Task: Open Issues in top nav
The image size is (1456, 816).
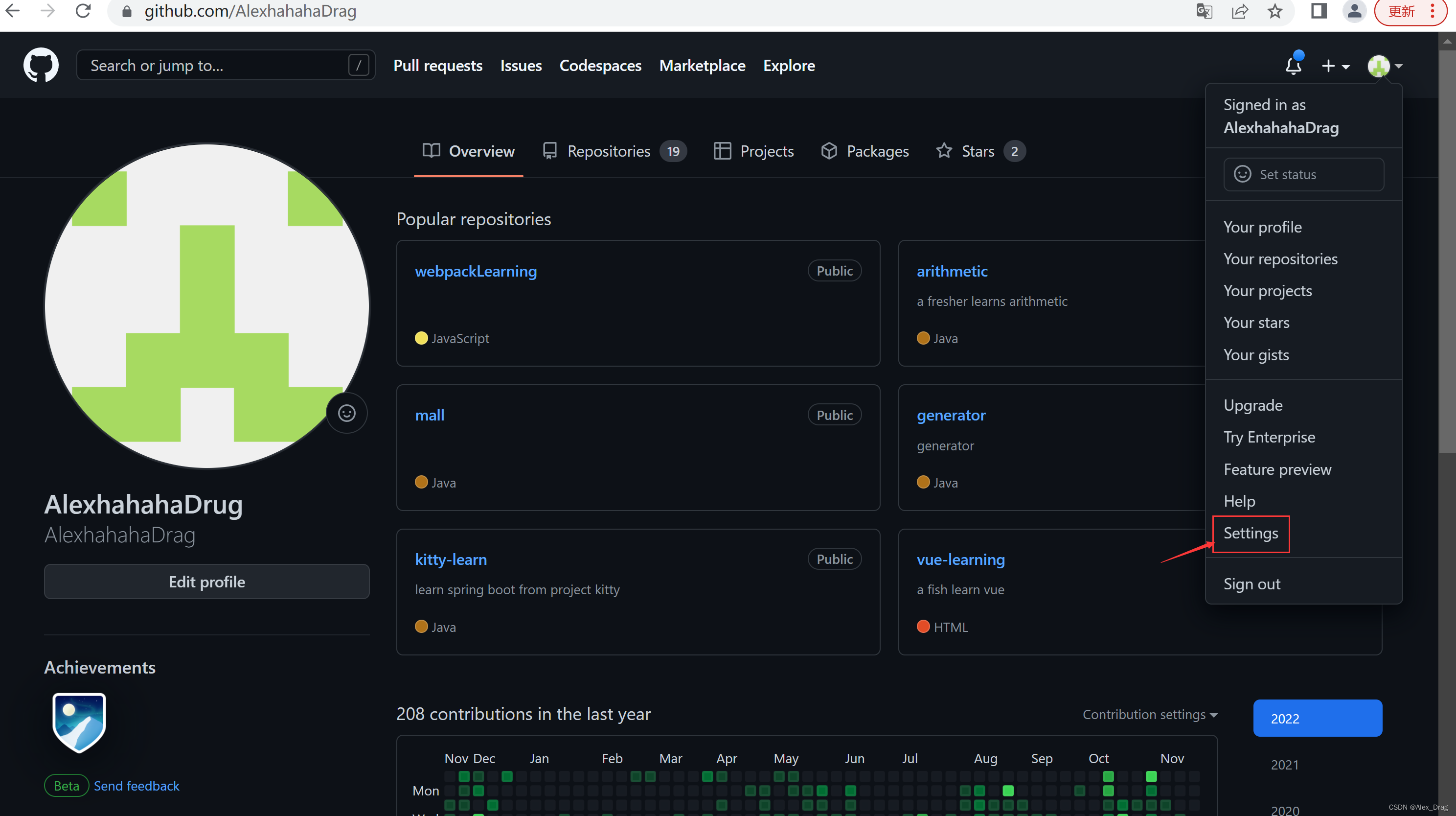Action: tap(521, 66)
